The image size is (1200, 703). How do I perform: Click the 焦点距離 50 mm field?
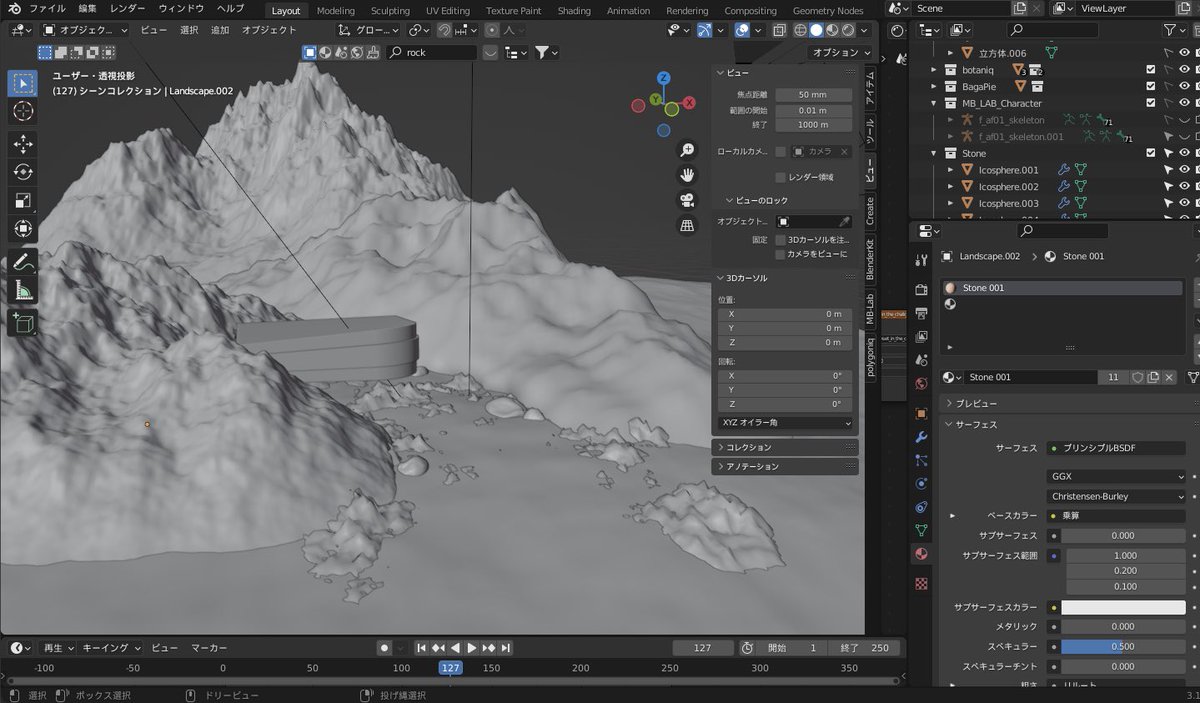[814, 95]
